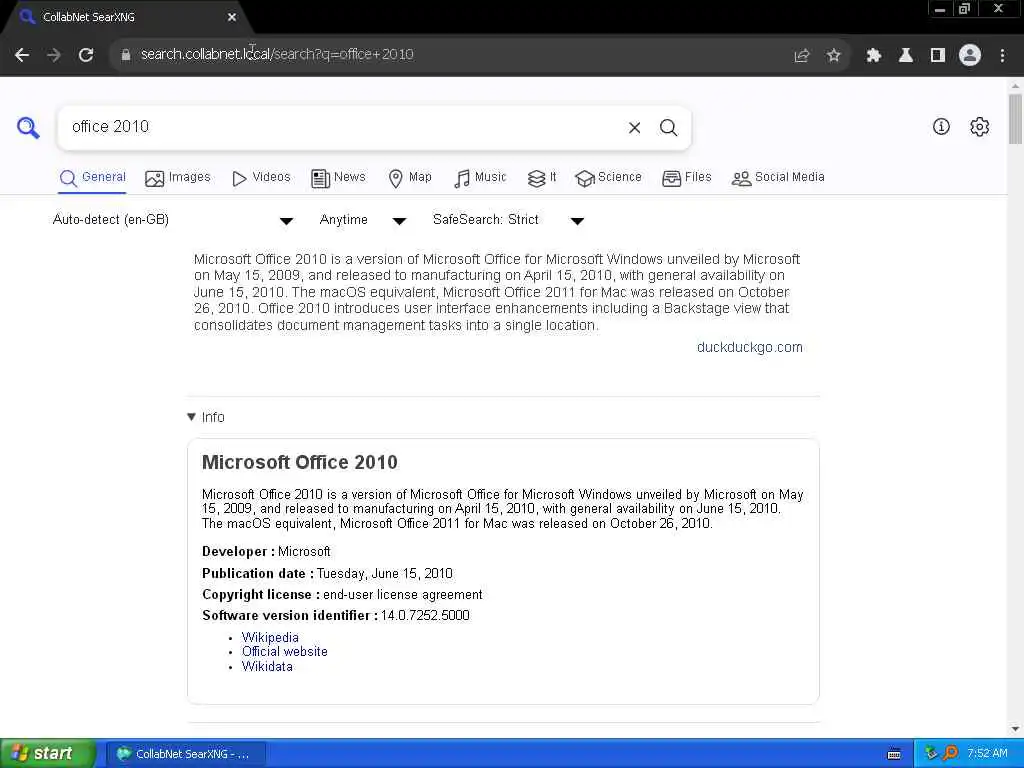Click the Microsoft Office 2010 heading
Image resolution: width=1024 pixels, height=768 pixels.
(x=300, y=462)
